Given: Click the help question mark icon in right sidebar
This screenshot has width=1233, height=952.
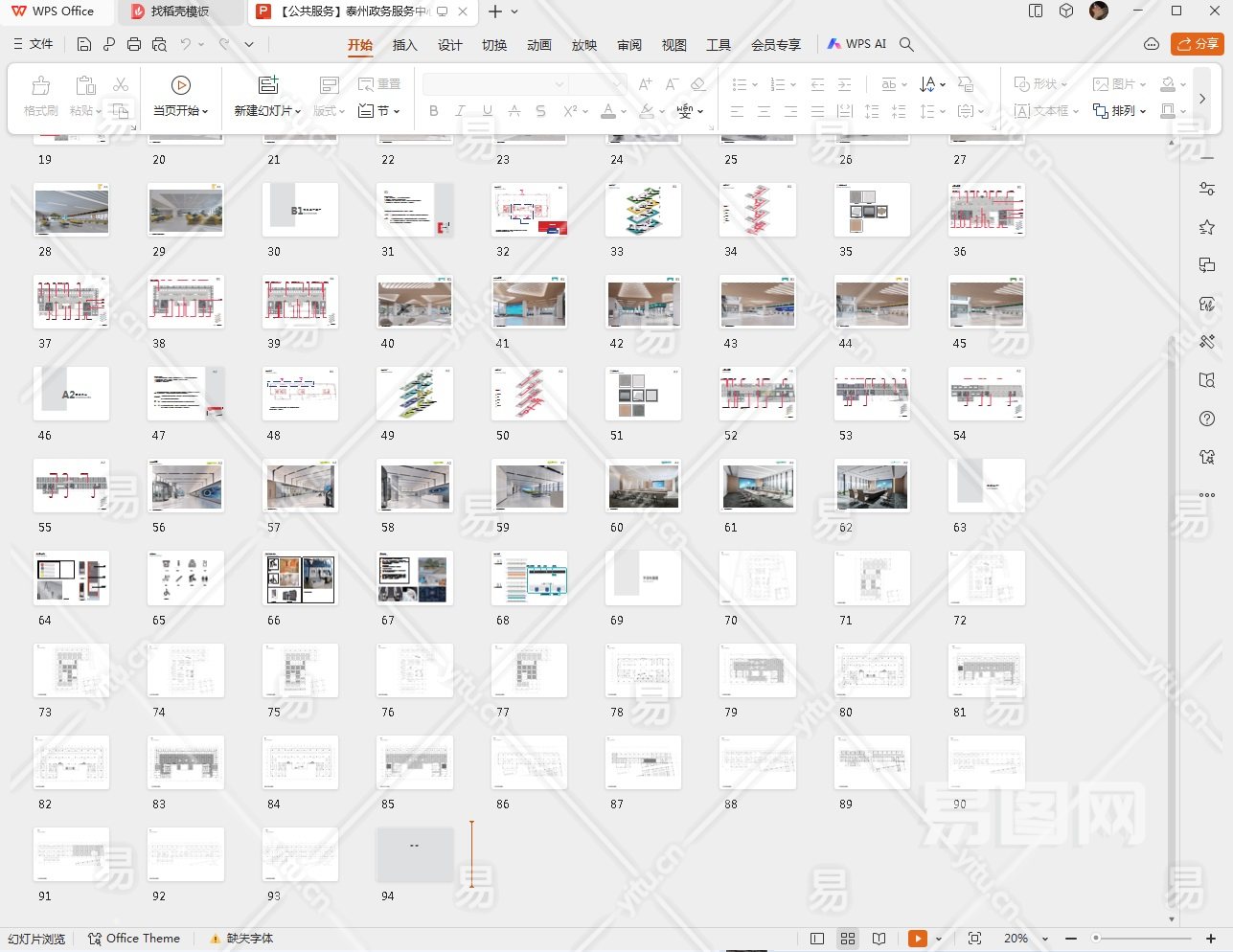Looking at the screenshot, I should 1207,419.
